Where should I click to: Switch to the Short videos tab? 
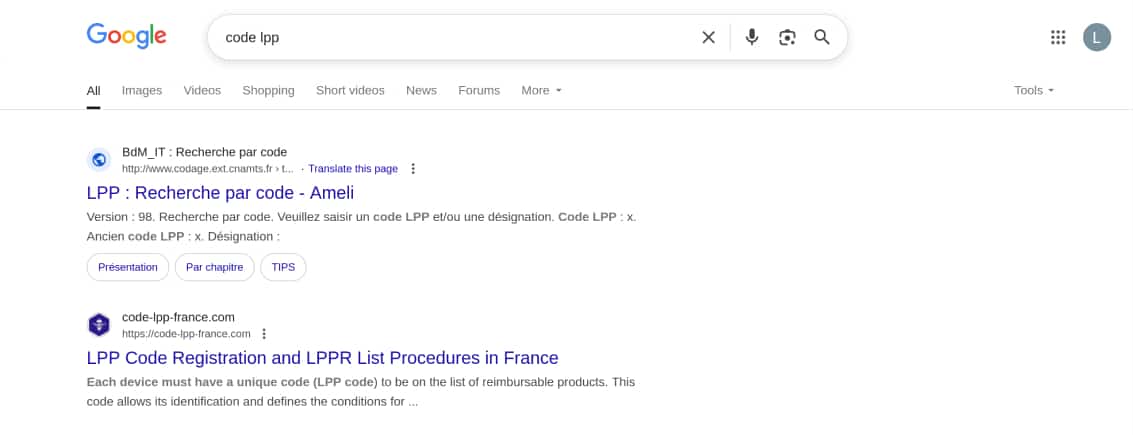[350, 90]
